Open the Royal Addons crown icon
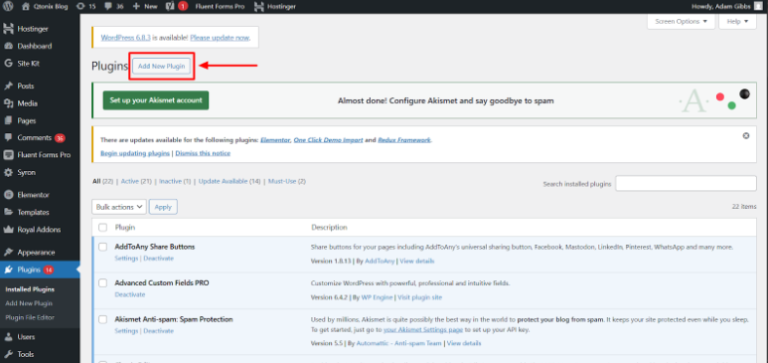Viewport: 768px width, 363px height. [8, 229]
